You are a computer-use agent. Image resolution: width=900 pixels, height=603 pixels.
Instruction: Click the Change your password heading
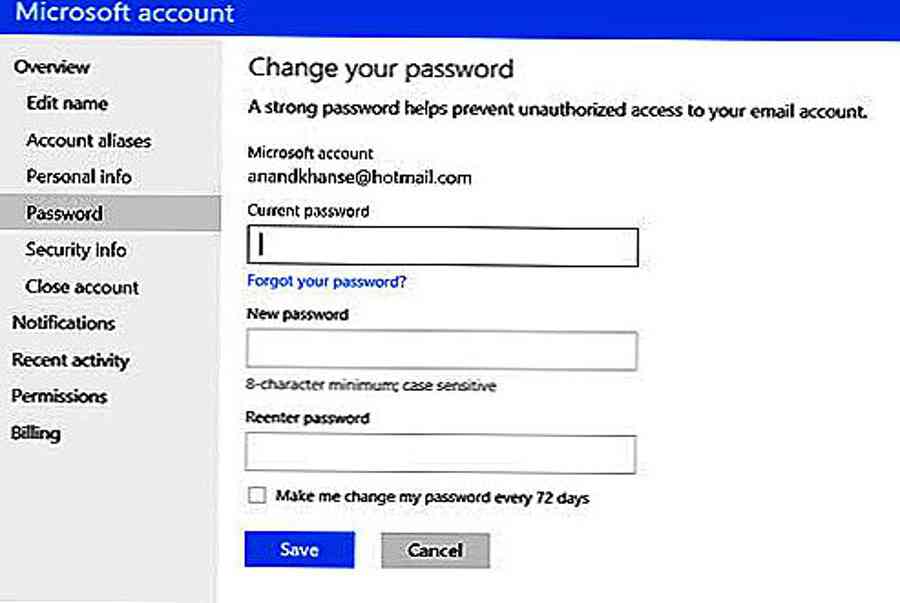click(380, 68)
